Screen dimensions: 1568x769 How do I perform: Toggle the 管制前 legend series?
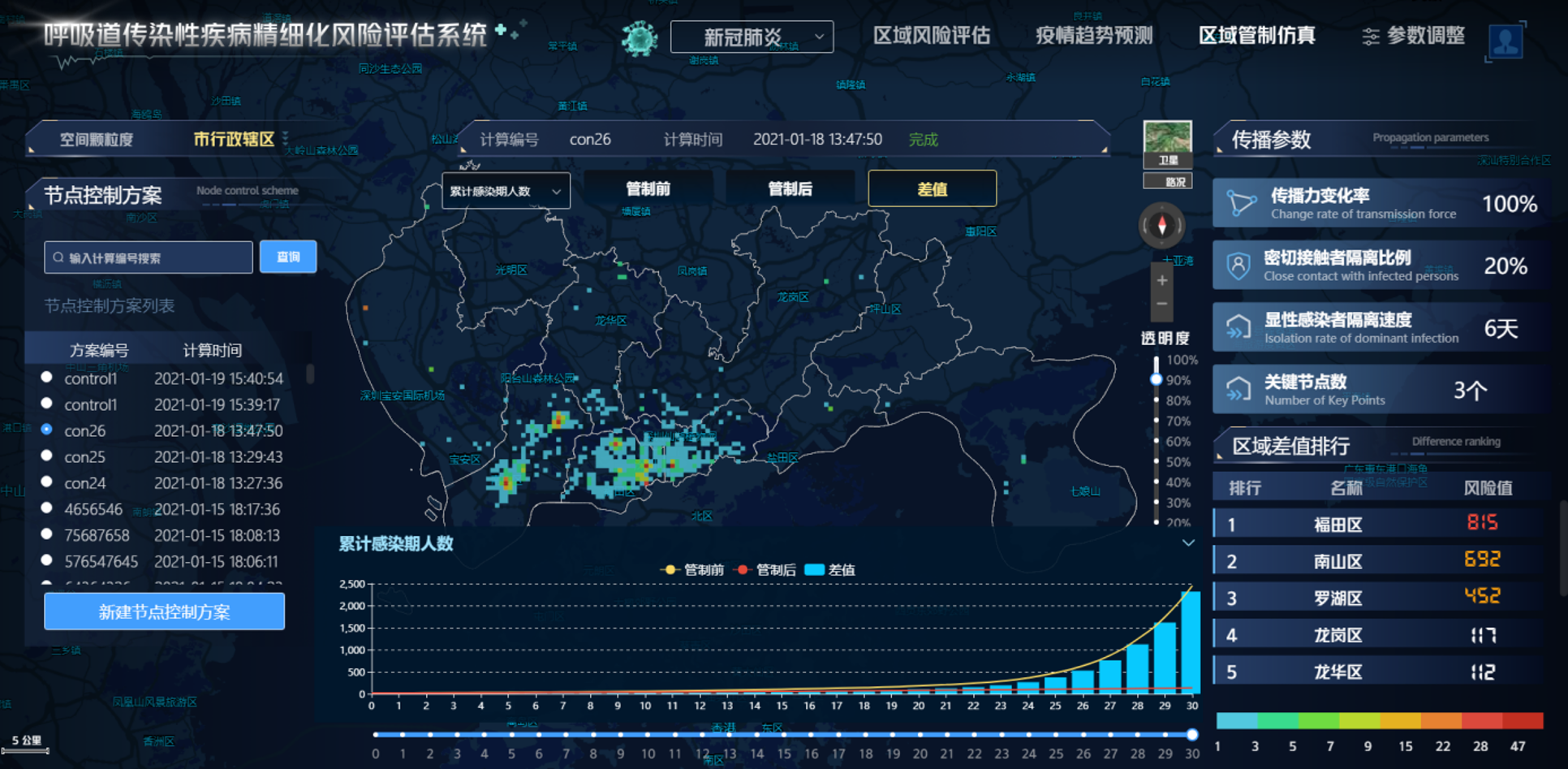coord(694,569)
